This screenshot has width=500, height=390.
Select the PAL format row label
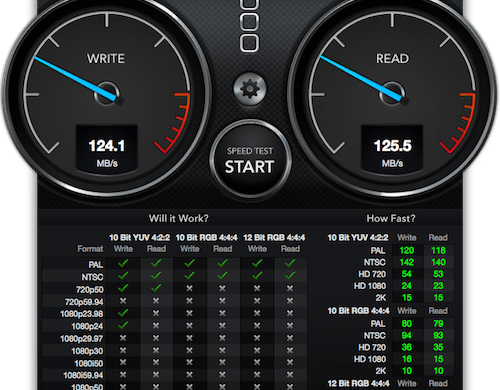(96, 265)
